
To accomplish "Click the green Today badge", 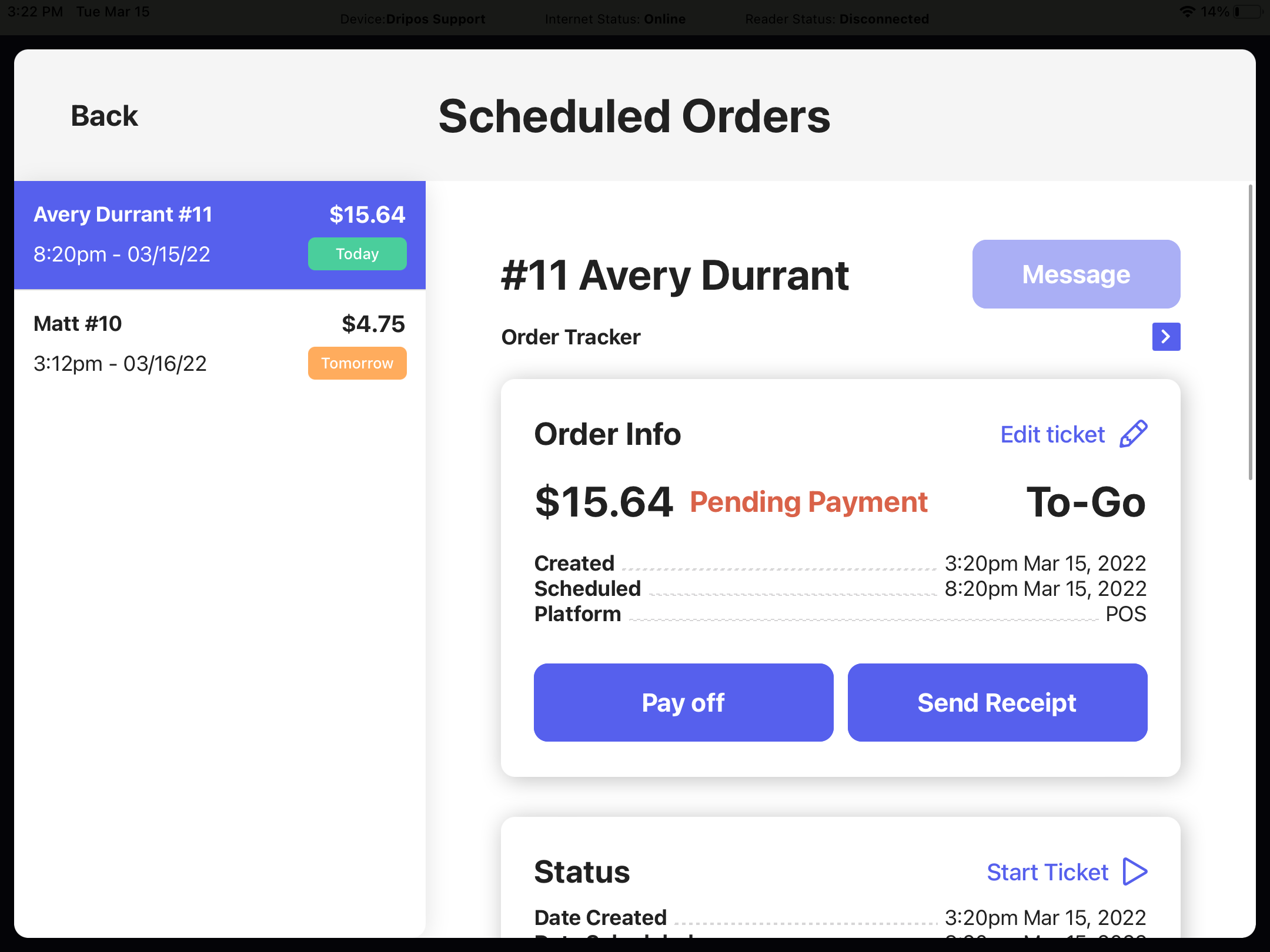I will point(357,254).
